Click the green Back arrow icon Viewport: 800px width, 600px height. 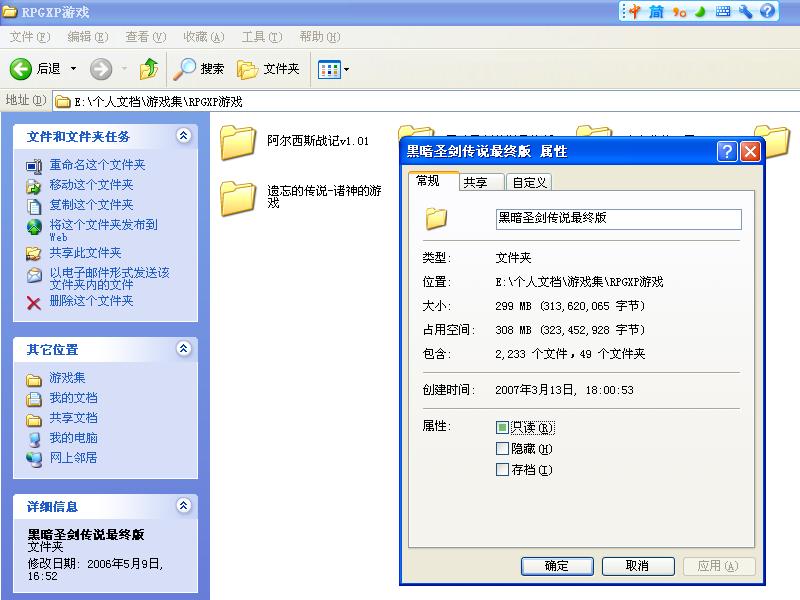[21, 68]
